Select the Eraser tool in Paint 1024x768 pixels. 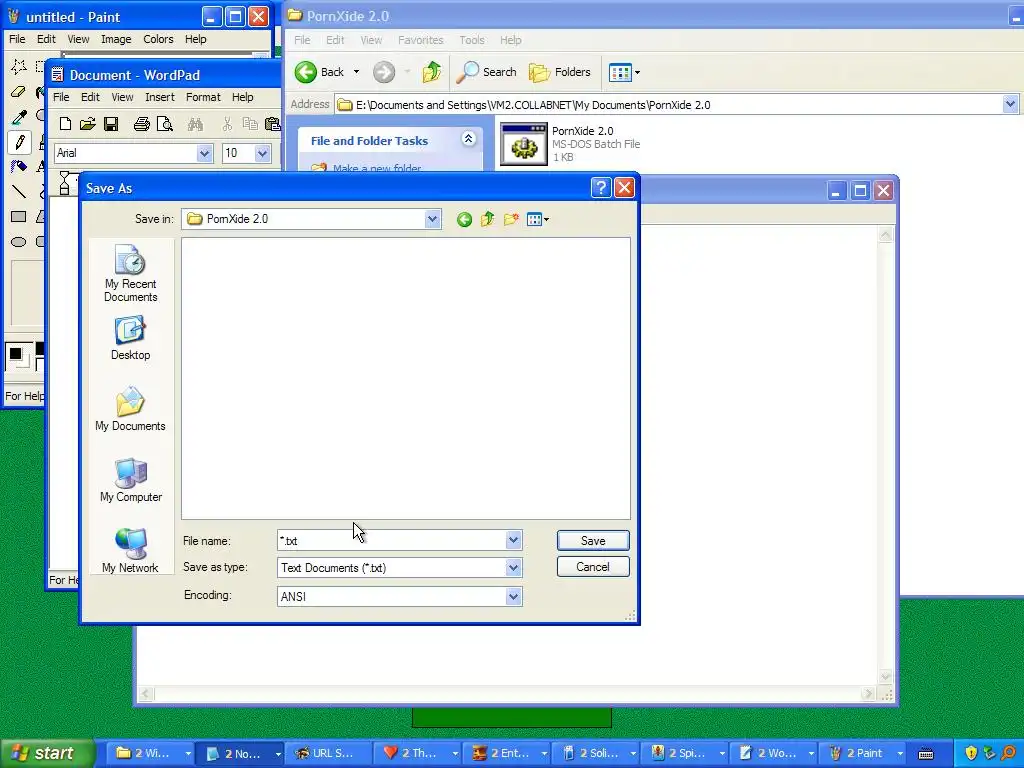tap(19, 92)
